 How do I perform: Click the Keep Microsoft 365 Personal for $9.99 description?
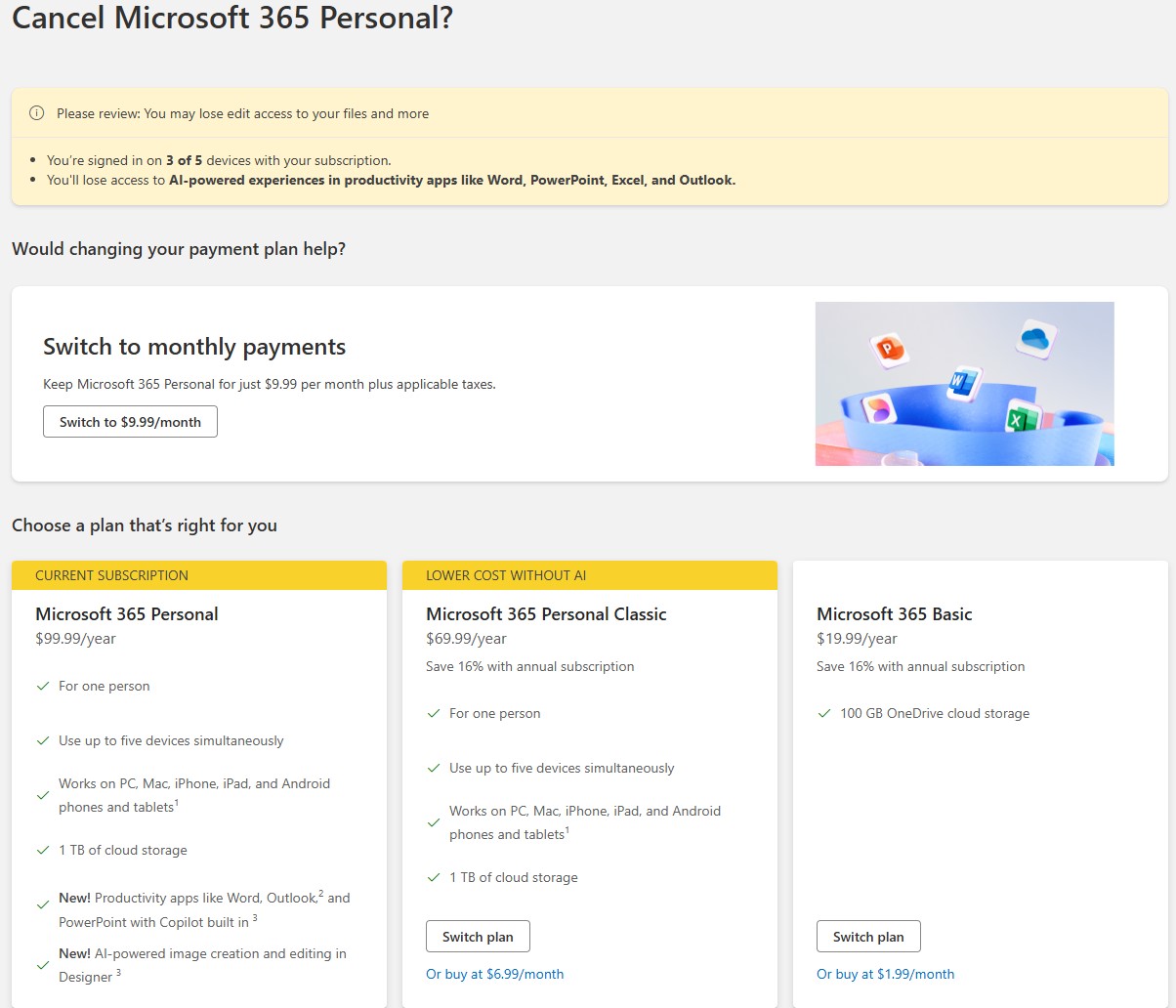(270, 385)
